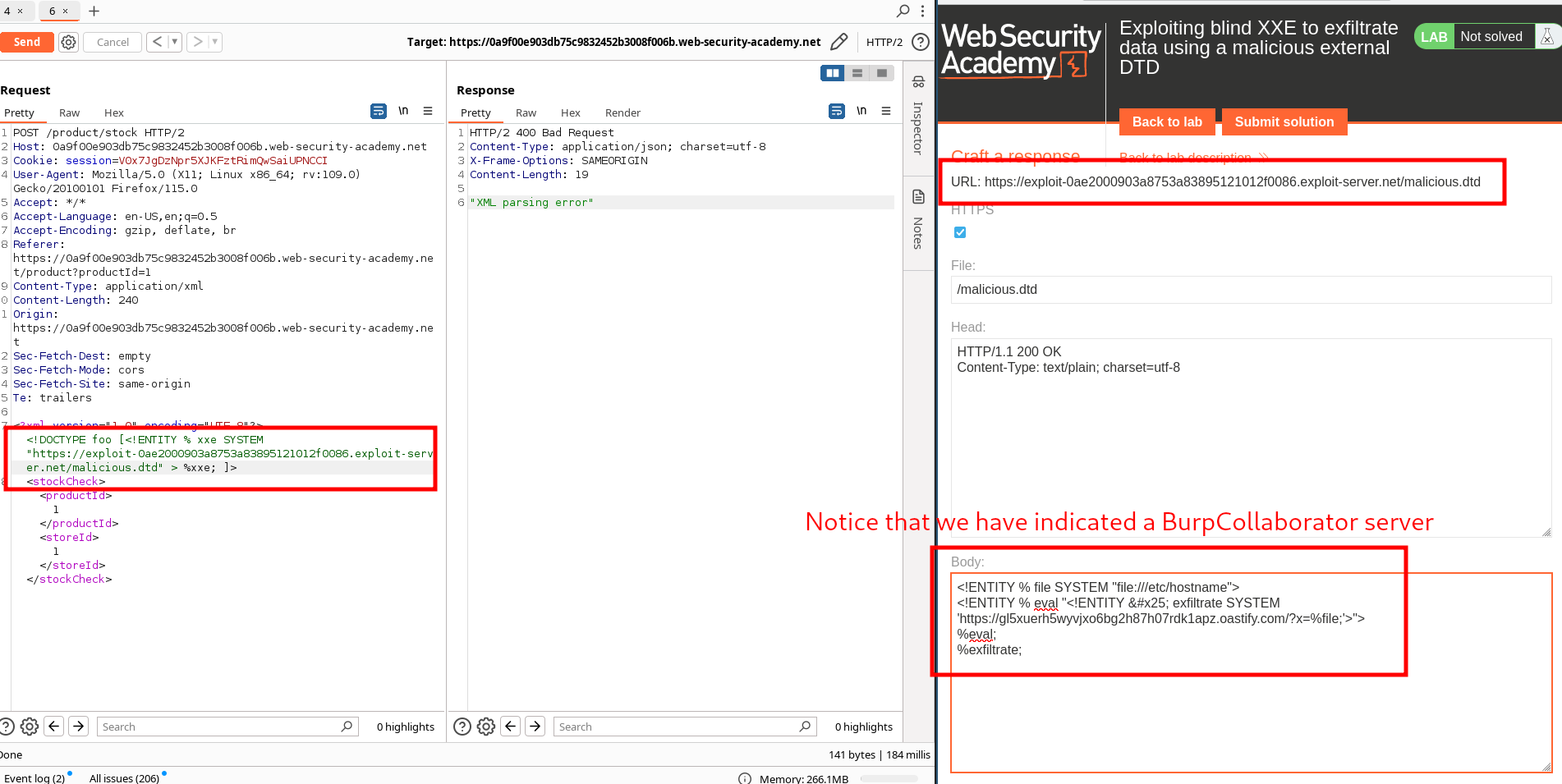Choose combined tabbed layout view
Screen dimensions: 1562x784
(882, 73)
